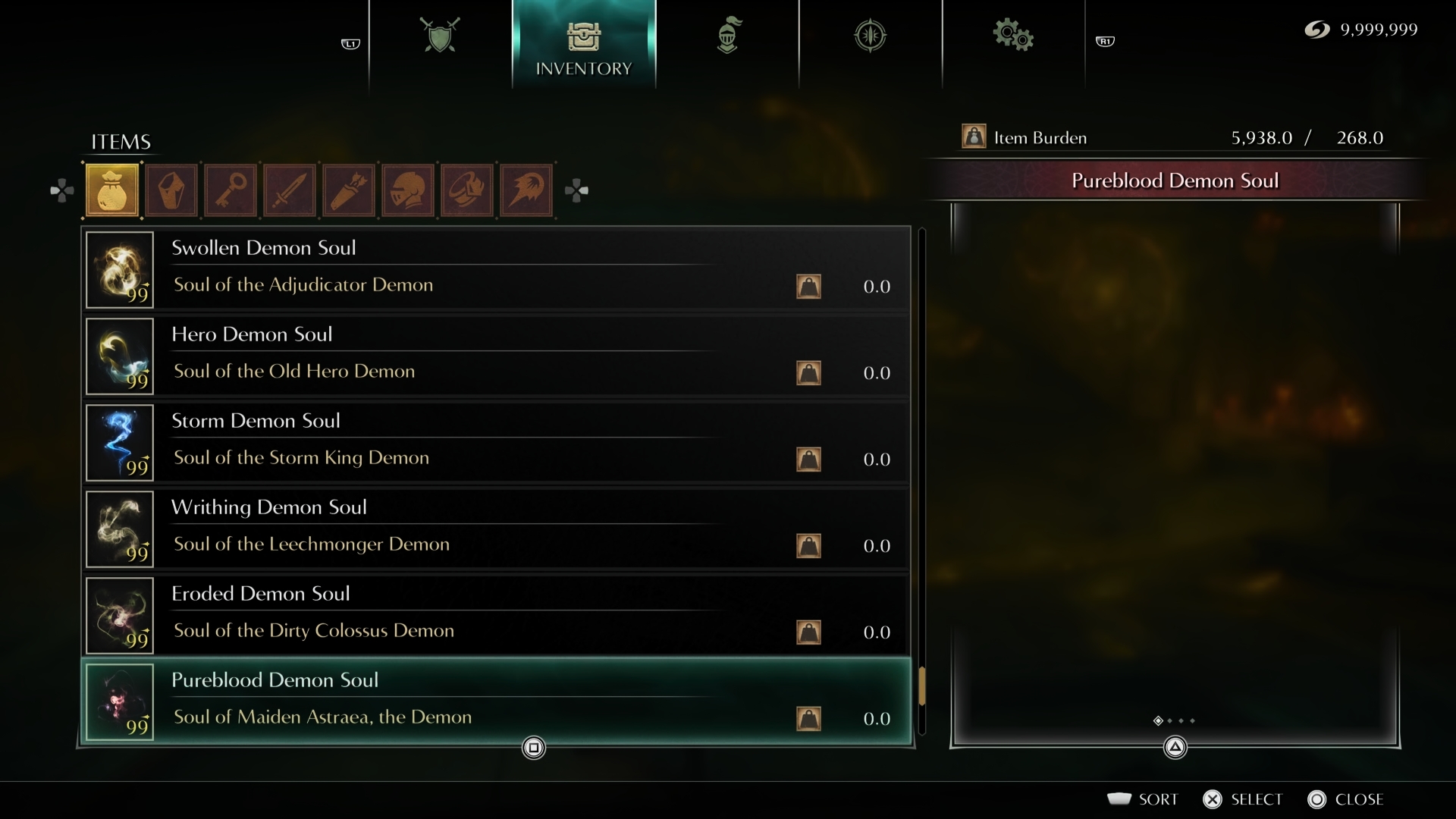This screenshot has height=819, width=1456.
Task: Open the rings category icon
Action: [467, 190]
